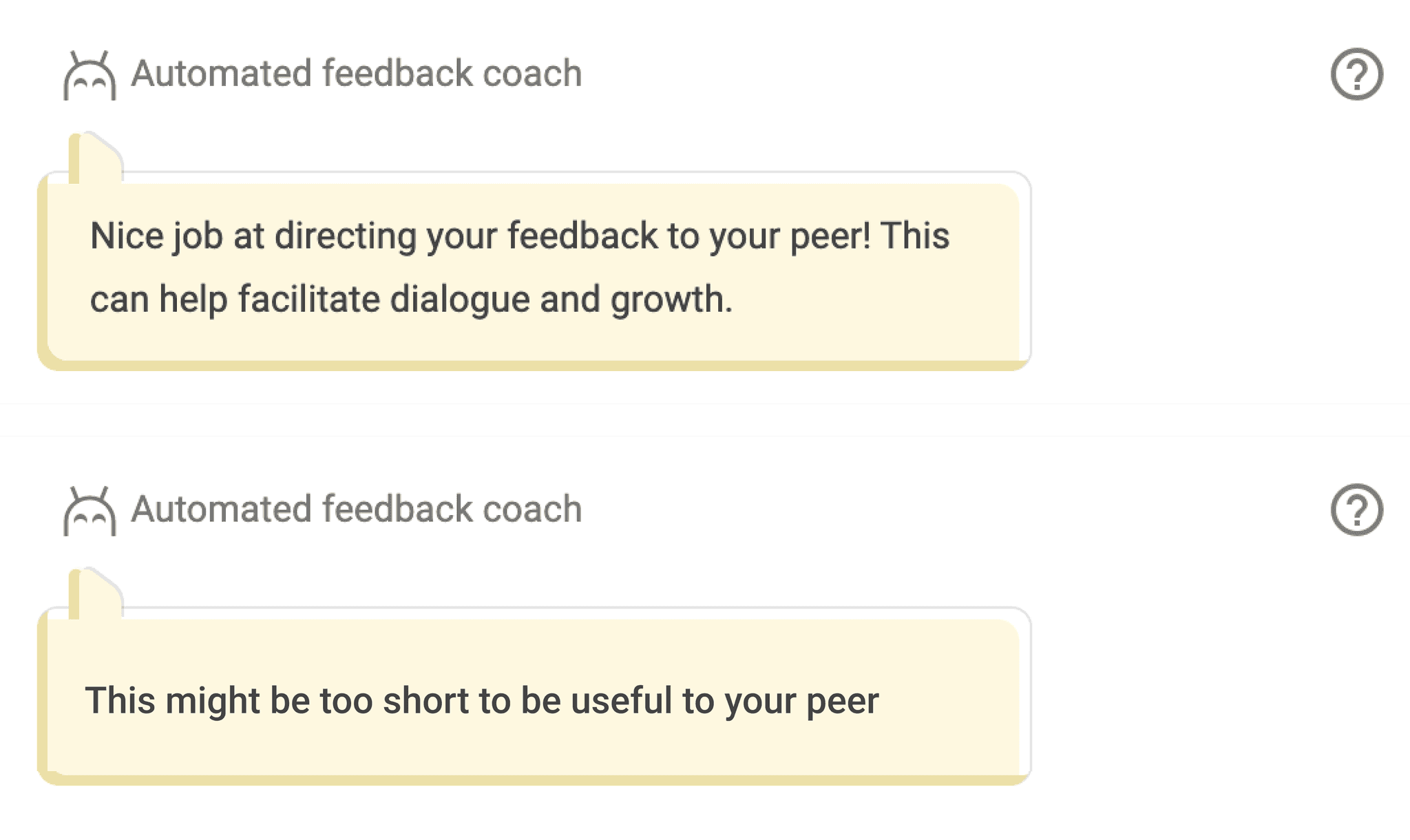The height and width of the screenshot is (840, 1410).
Task: Click the golden bottom border of the first bubble
Action: click(x=534, y=366)
